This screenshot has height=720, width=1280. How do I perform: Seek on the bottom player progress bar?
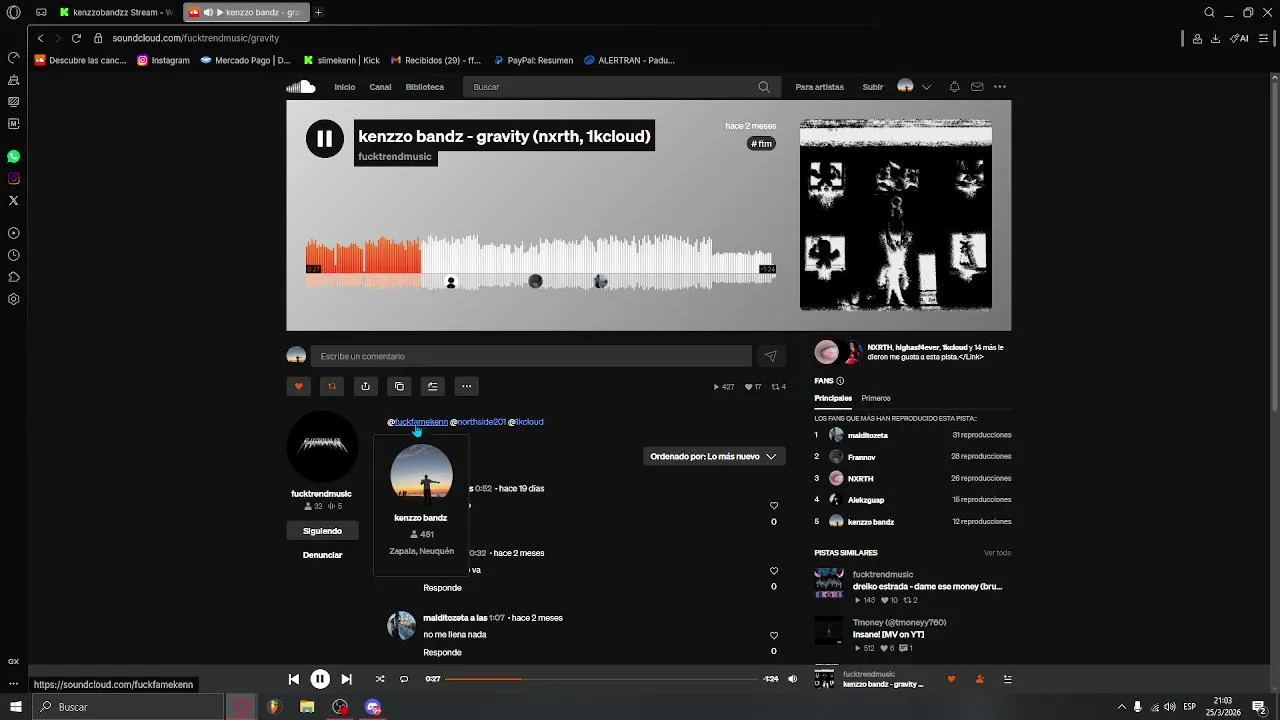click(x=601, y=679)
